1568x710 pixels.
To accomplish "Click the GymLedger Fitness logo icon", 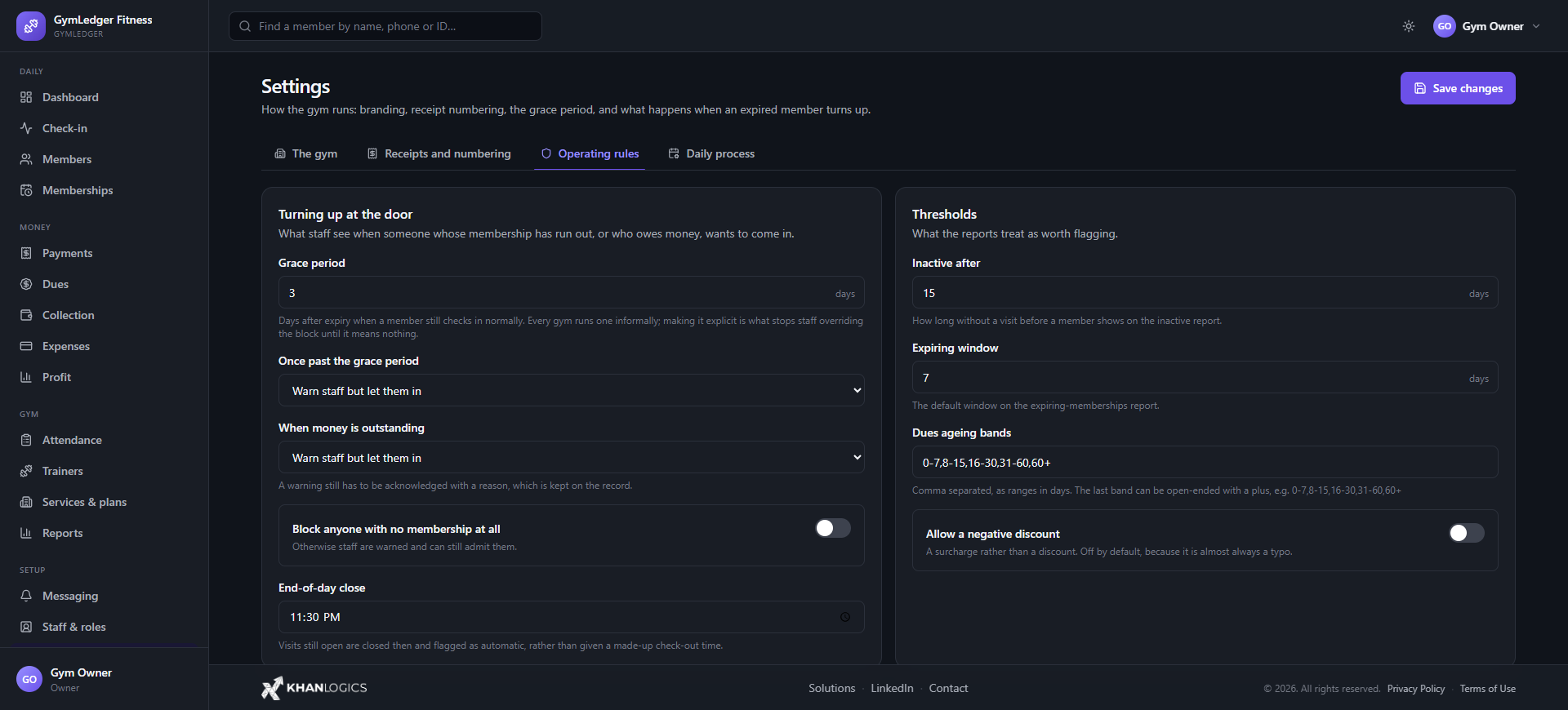I will point(31,26).
